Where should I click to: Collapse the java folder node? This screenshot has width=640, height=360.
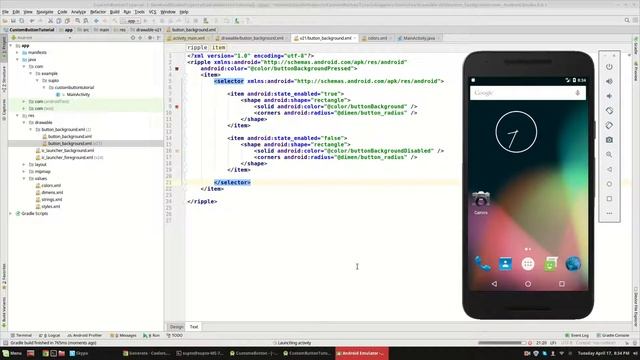[x=18, y=60]
